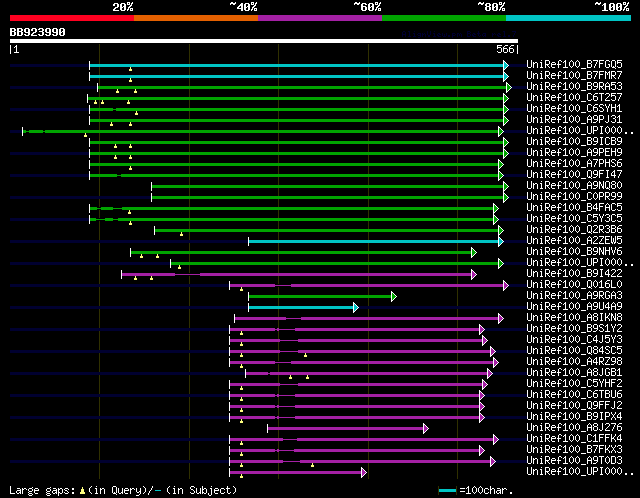Select hit name UniRef100_A8JGB1

click(574, 373)
